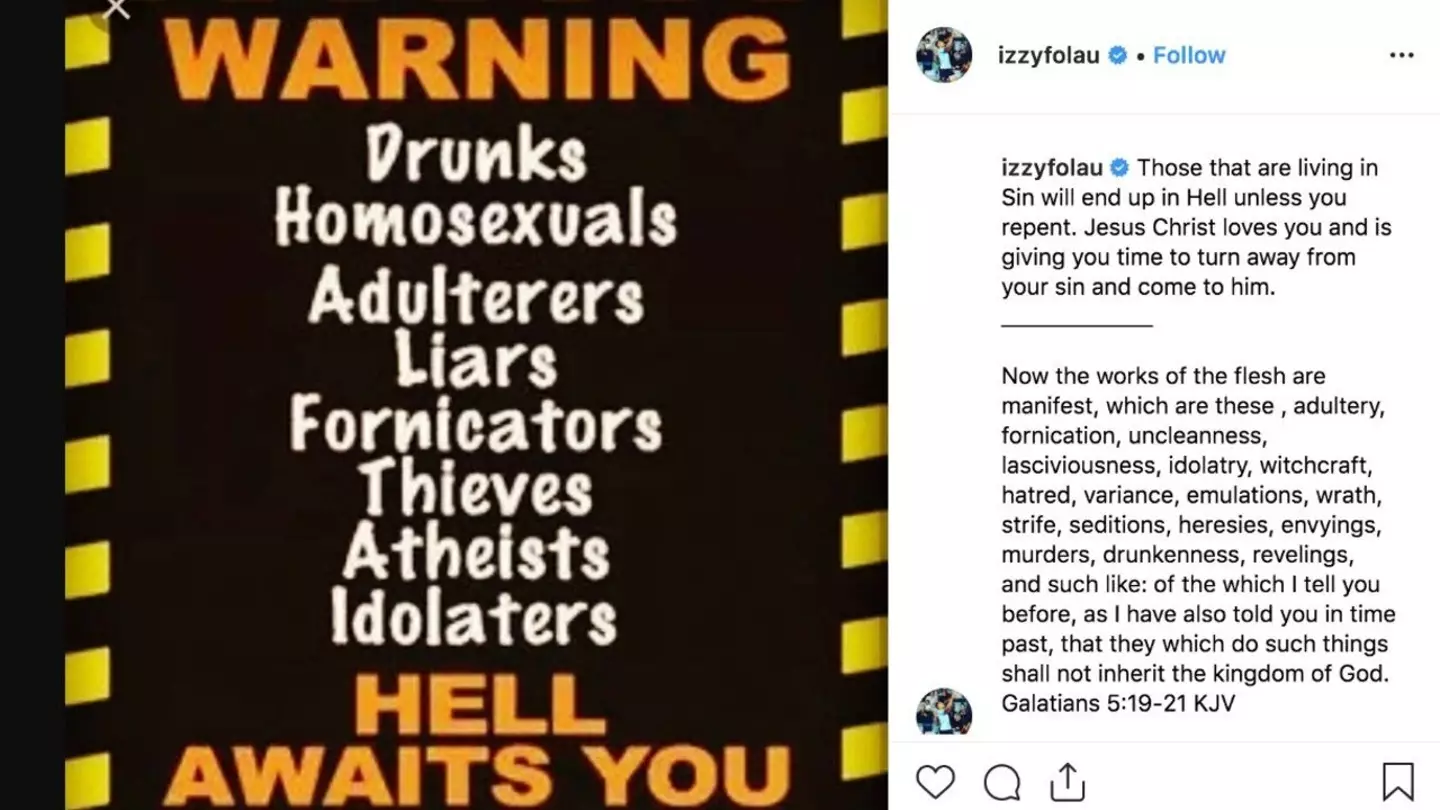This screenshot has height=810, width=1440.
Task: Click caption text starting 'Those that are living'
Action: click(1196, 227)
